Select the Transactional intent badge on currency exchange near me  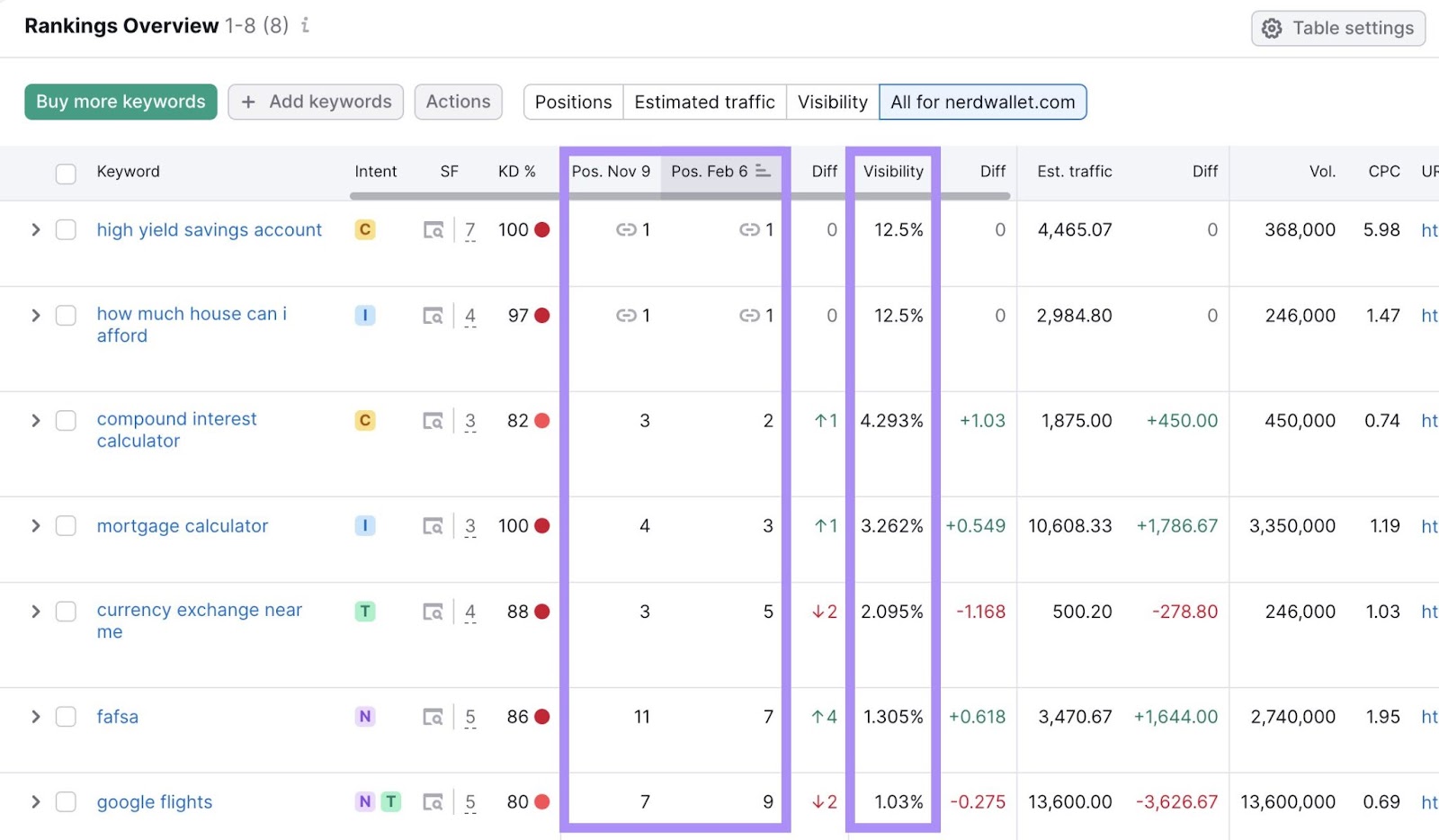[x=364, y=611]
